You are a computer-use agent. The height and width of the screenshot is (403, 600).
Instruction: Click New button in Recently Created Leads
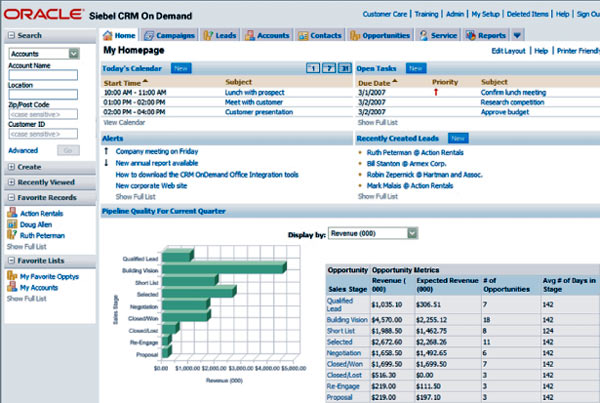point(458,139)
